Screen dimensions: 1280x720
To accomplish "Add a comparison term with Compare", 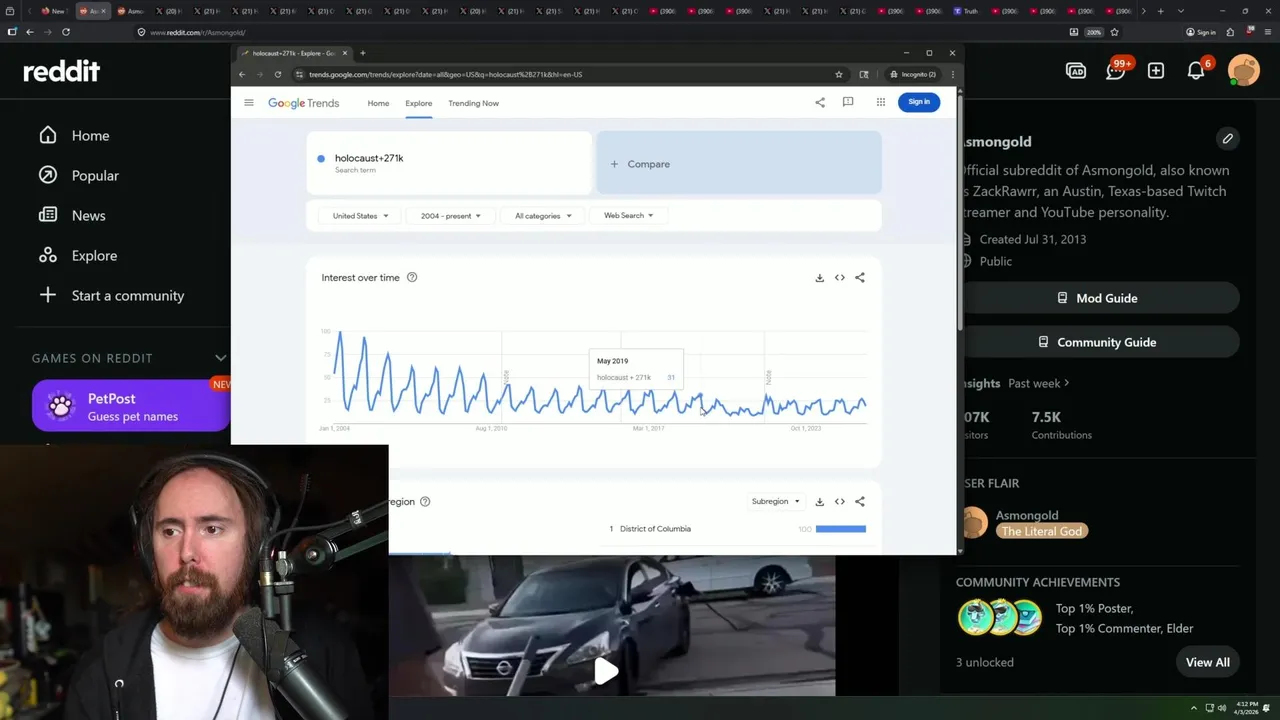I will click(739, 164).
